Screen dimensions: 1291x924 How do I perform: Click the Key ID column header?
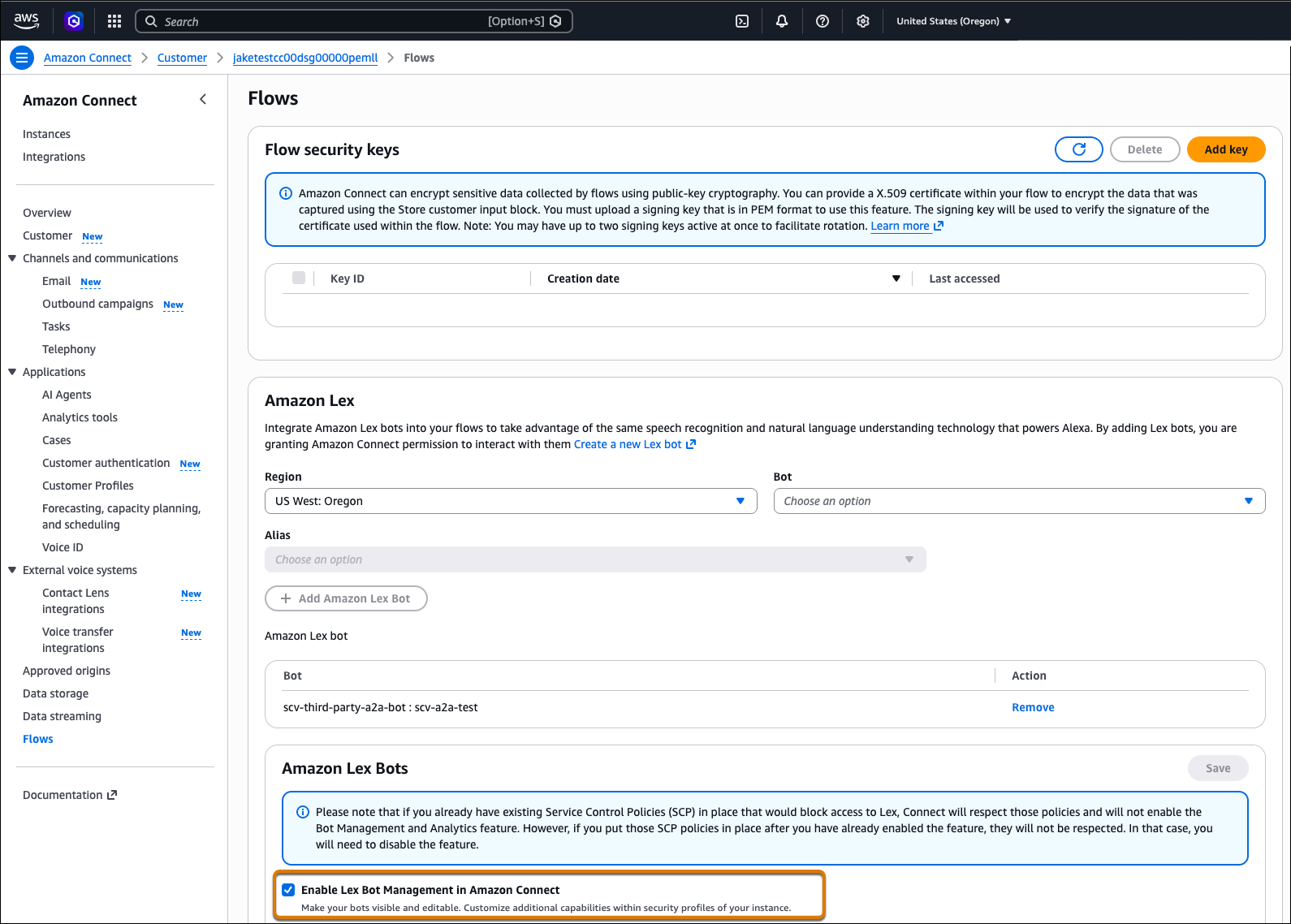point(348,278)
